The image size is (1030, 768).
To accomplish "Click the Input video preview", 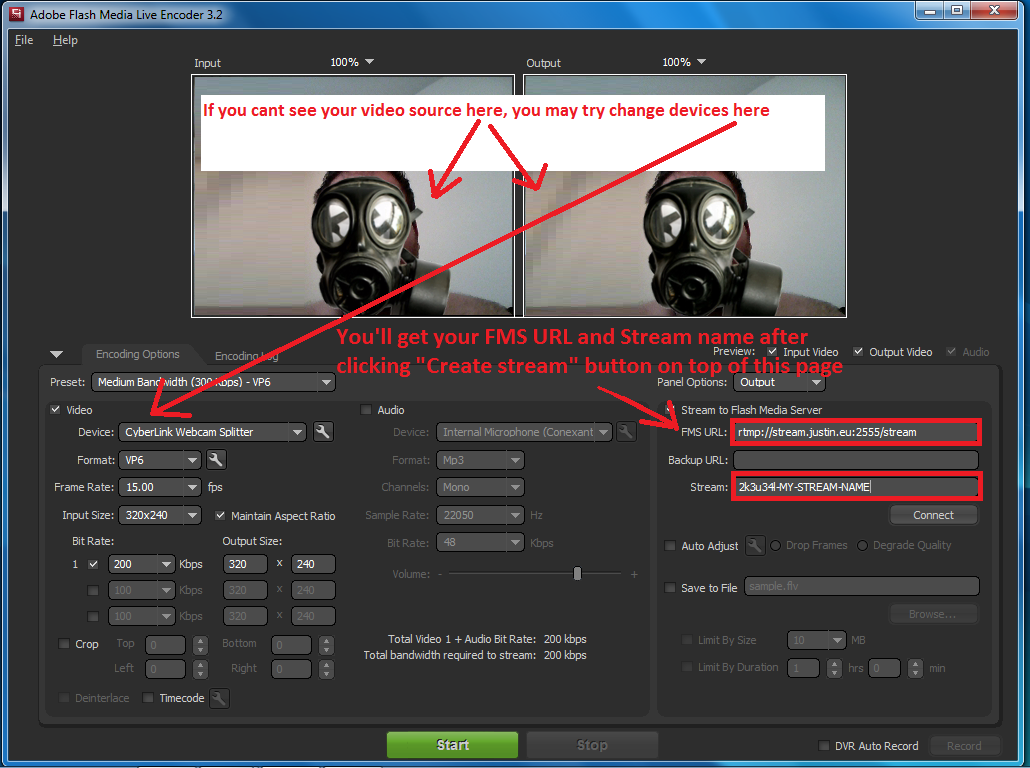I will pyautogui.click(x=353, y=196).
